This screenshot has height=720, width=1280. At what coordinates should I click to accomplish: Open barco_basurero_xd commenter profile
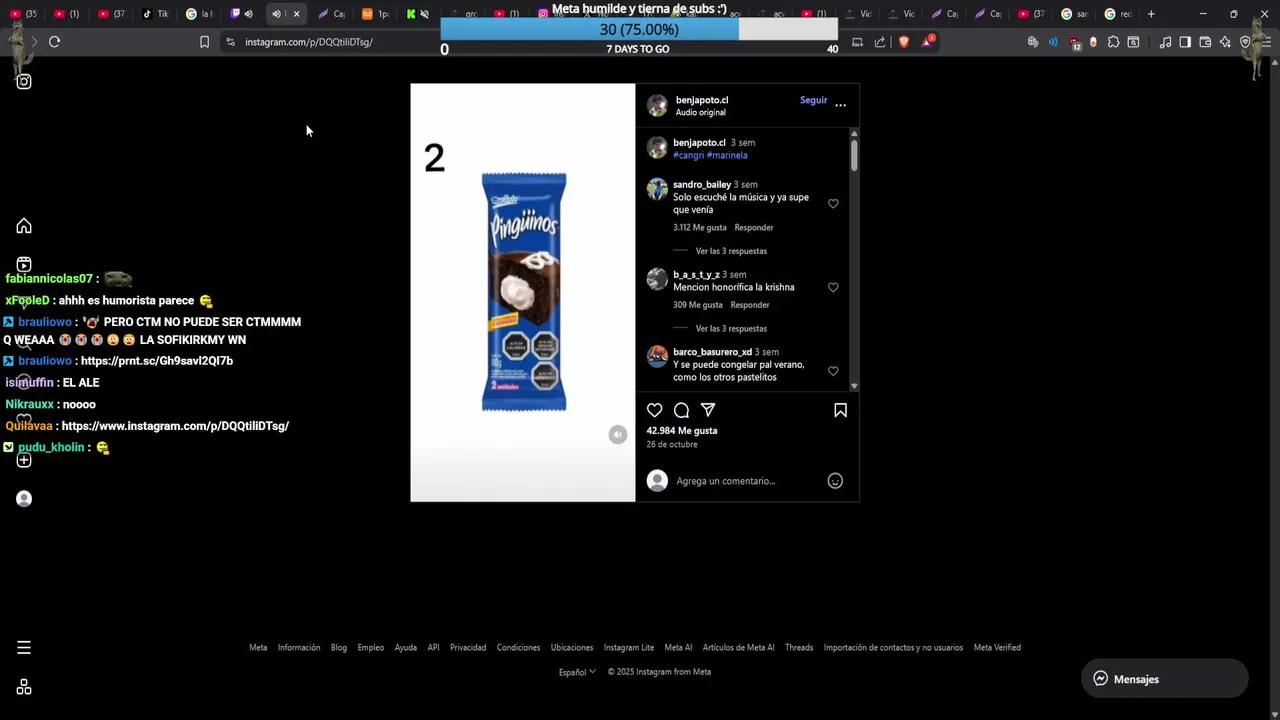(712, 352)
